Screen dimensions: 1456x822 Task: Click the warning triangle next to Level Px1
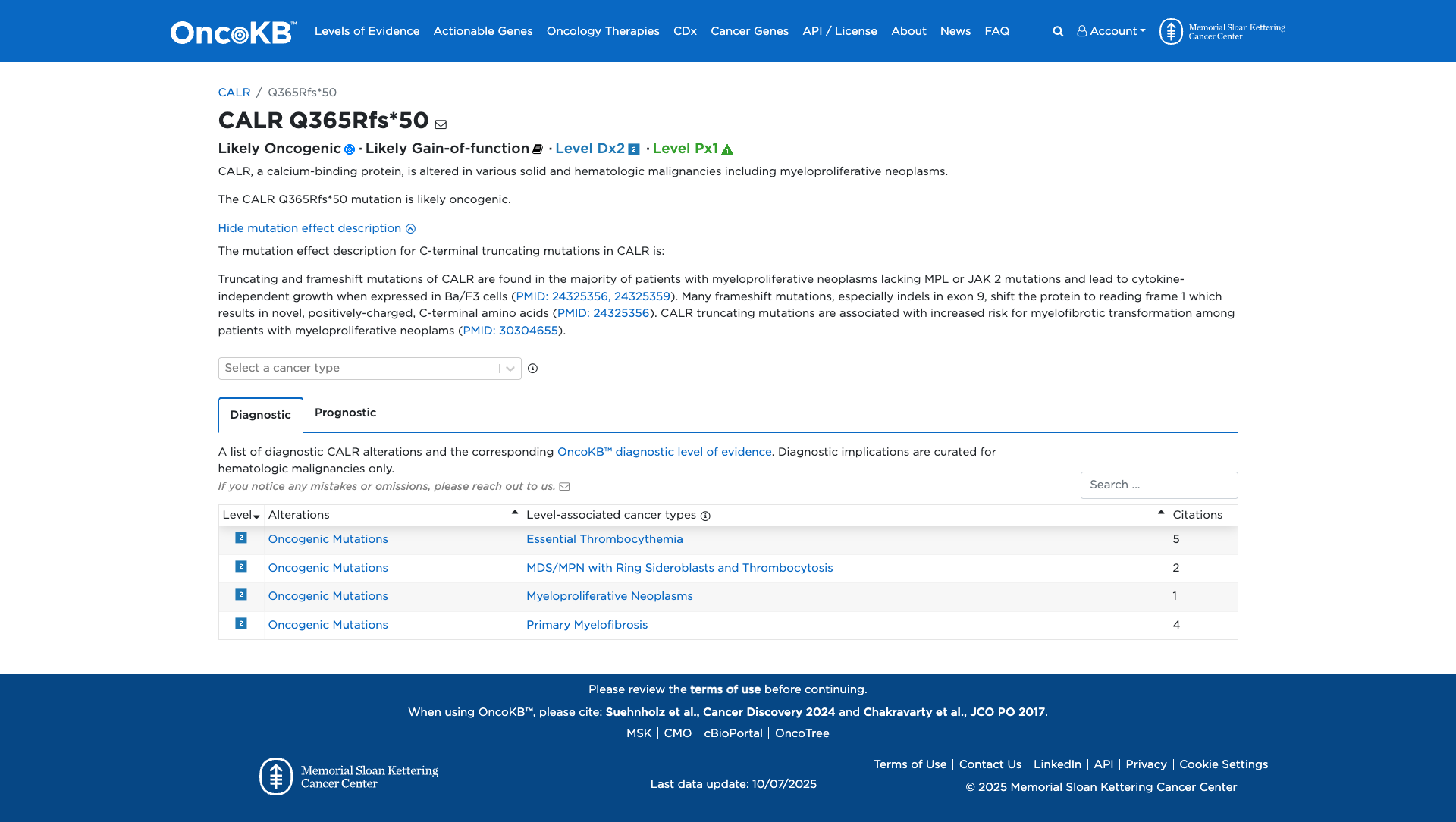pyautogui.click(x=727, y=149)
